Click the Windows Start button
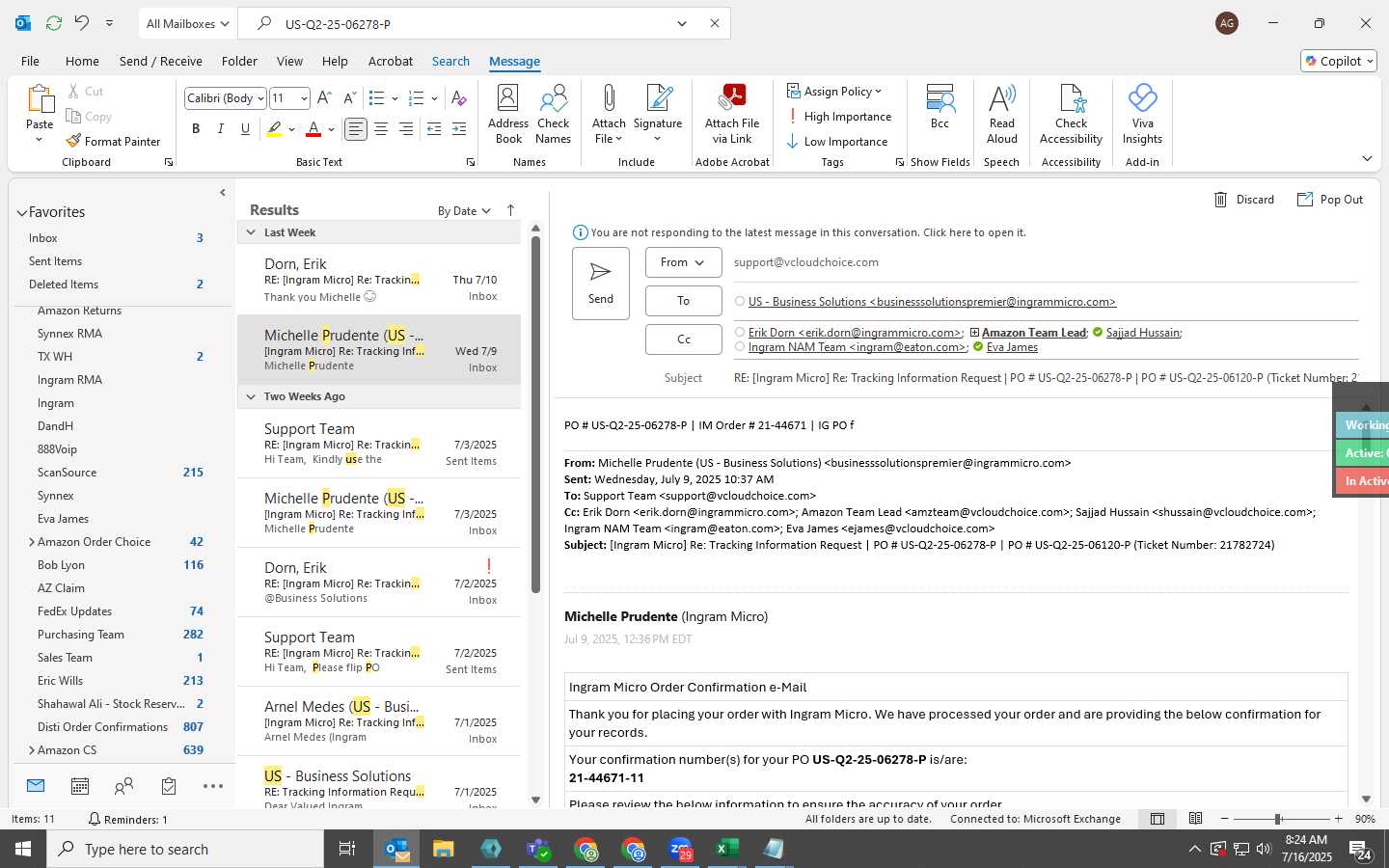The width and height of the screenshot is (1389, 868). click(23, 849)
